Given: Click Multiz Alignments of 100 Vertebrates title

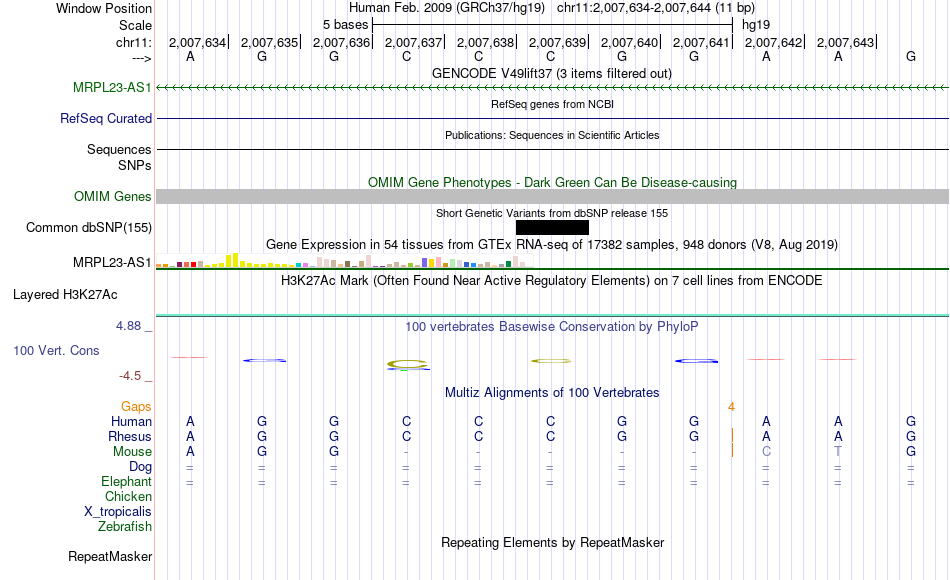Looking at the screenshot, I should pyautogui.click(x=552, y=393).
